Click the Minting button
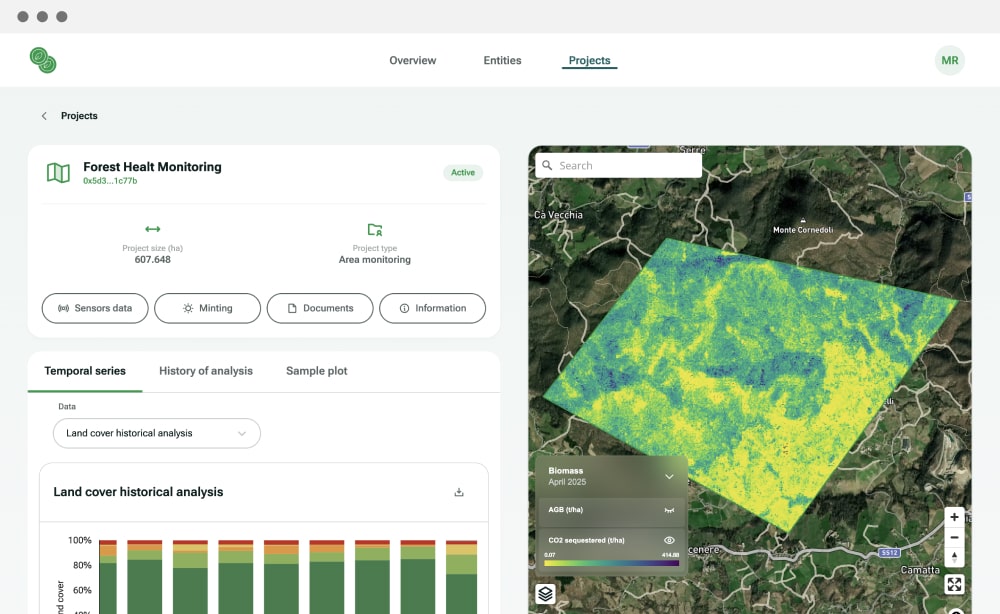This screenshot has height=614, width=1000. point(207,308)
